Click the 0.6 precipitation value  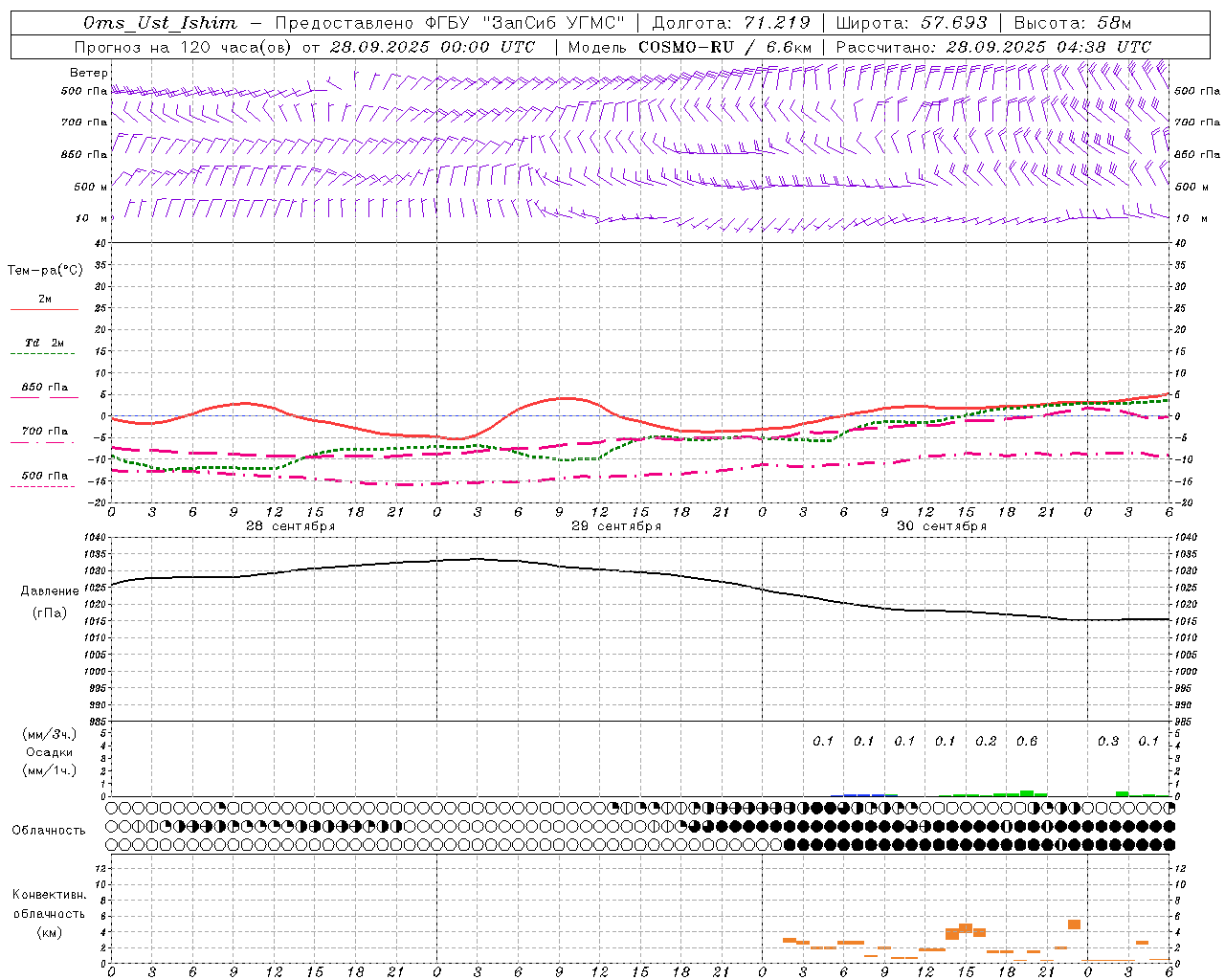click(1027, 742)
